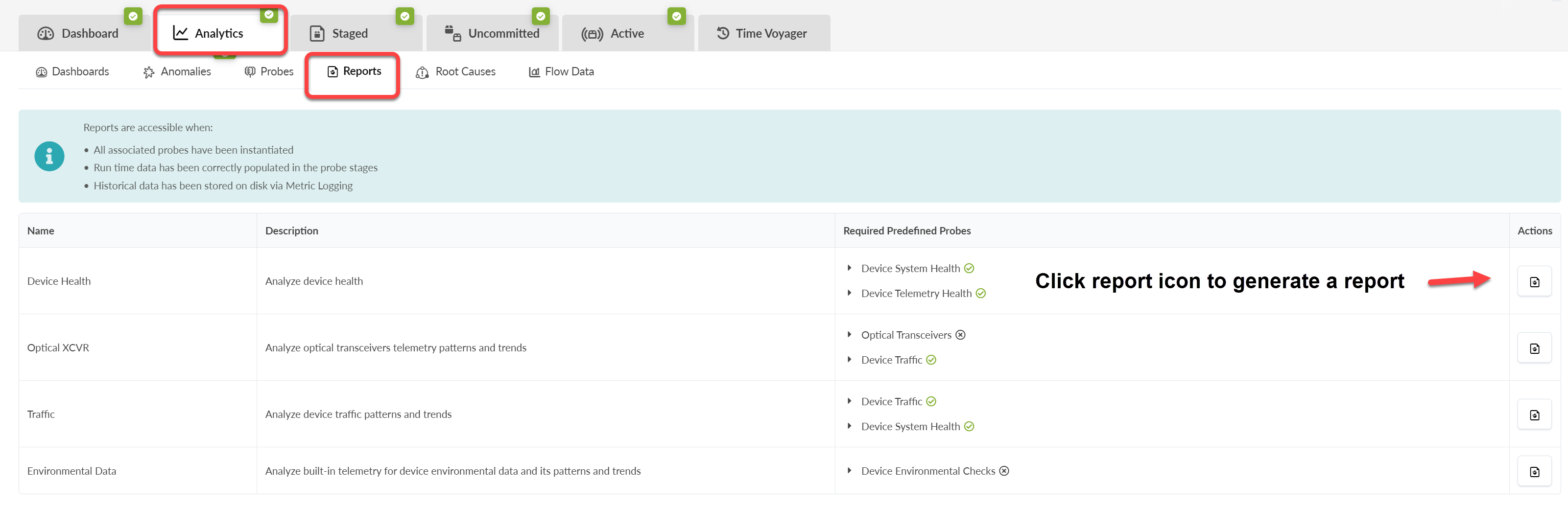
Task: Click the blue info icon
Action: 49,156
